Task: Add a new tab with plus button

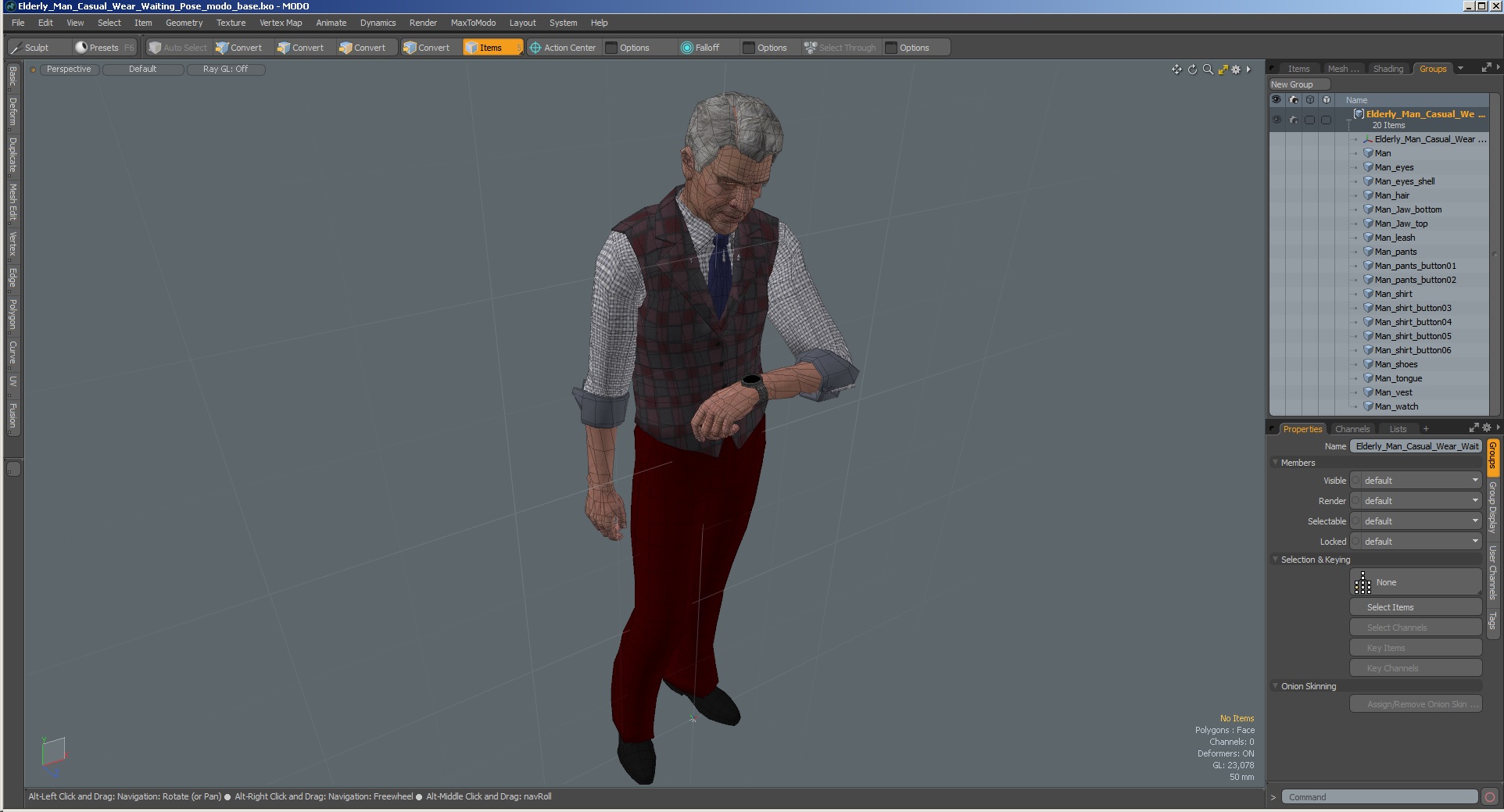Action: 1426,429
